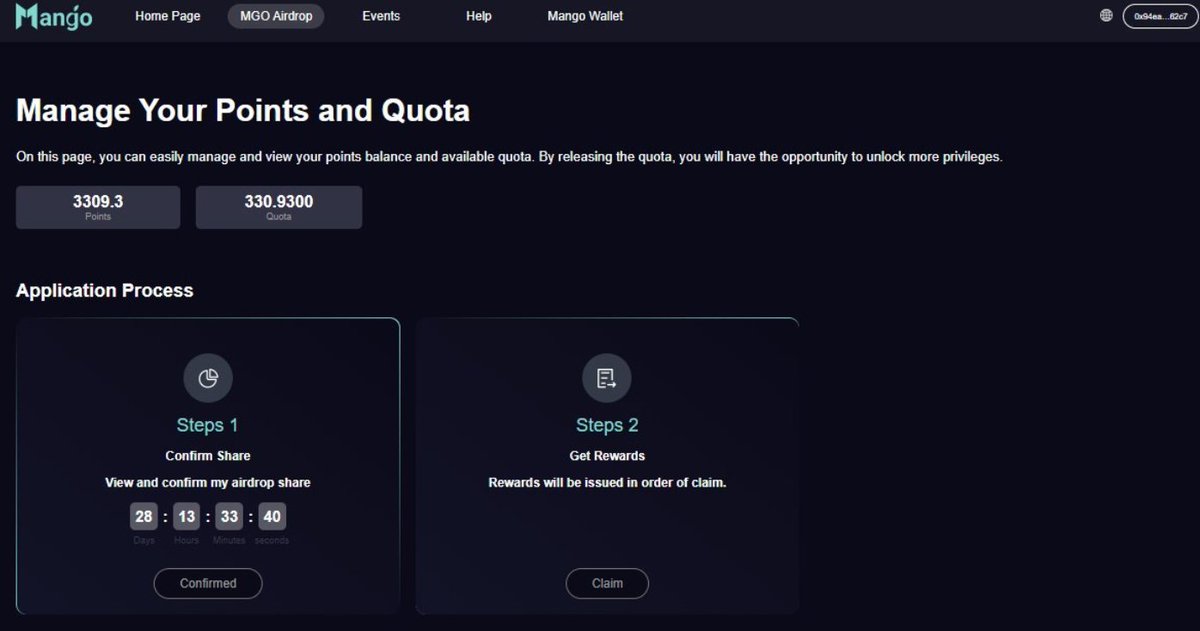Image resolution: width=1200 pixels, height=631 pixels.
Task: Open the language globe icon
Action: (1106, 16)
